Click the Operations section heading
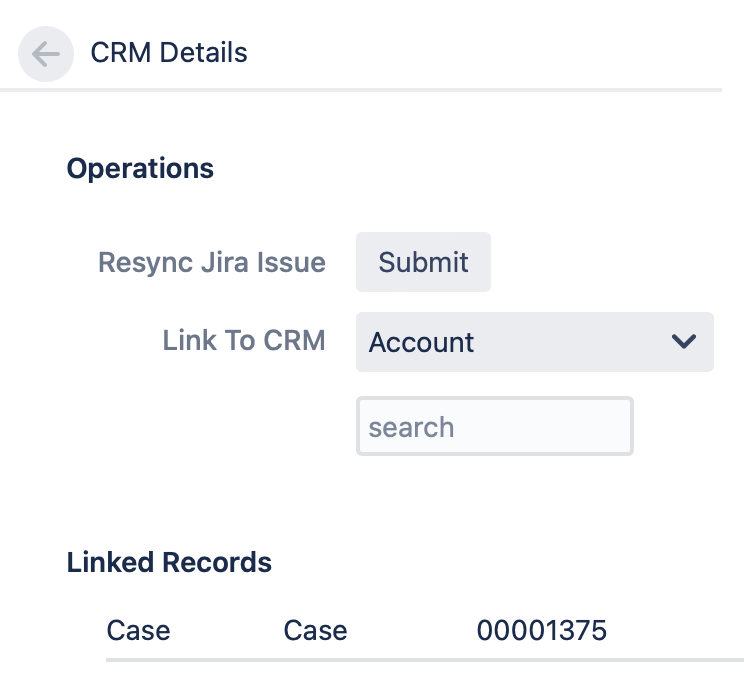The image size is (744, 686). coord(140,168)
